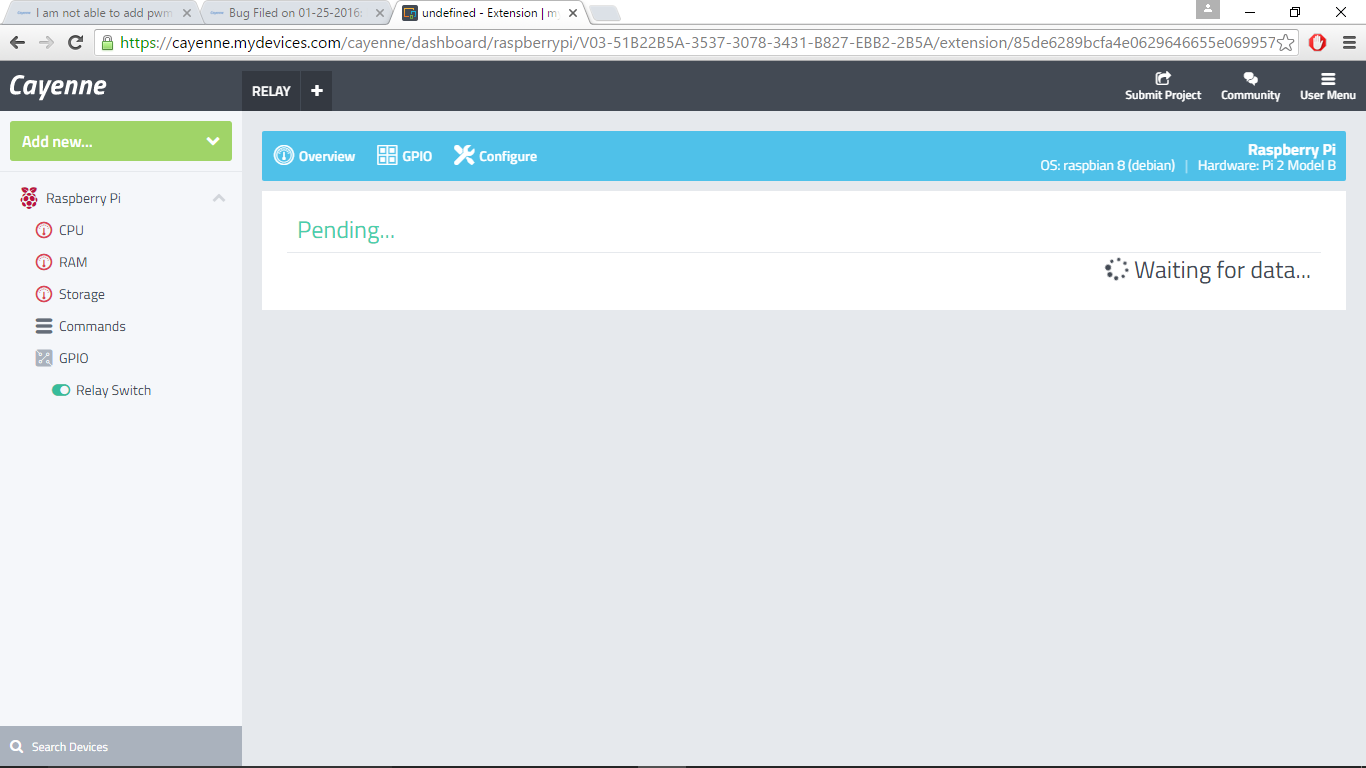The image size is (1366, 768).
Task: Click the Chrome user profile icon
Action: [1208, 9]
